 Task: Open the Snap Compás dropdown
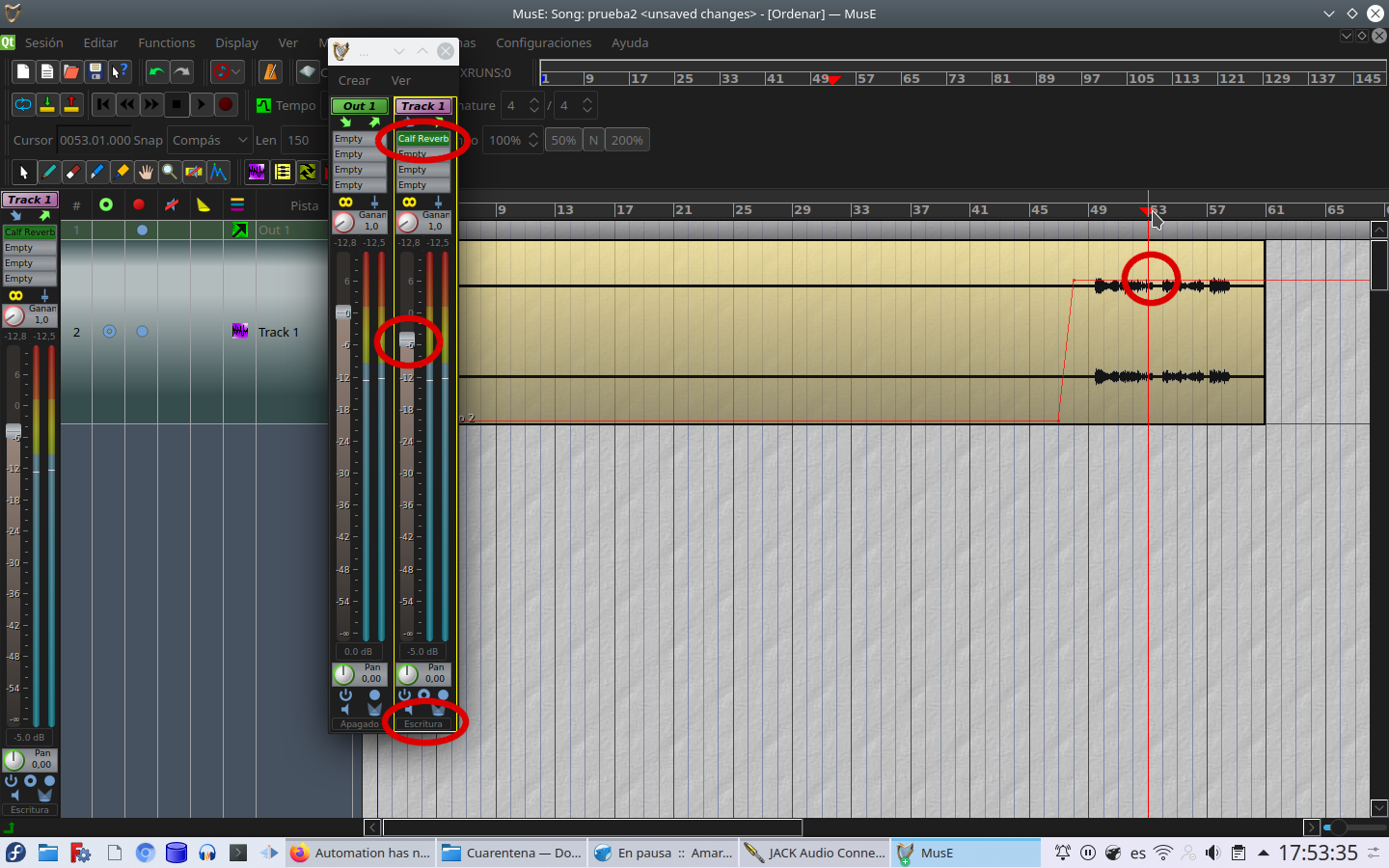point(209,140)
